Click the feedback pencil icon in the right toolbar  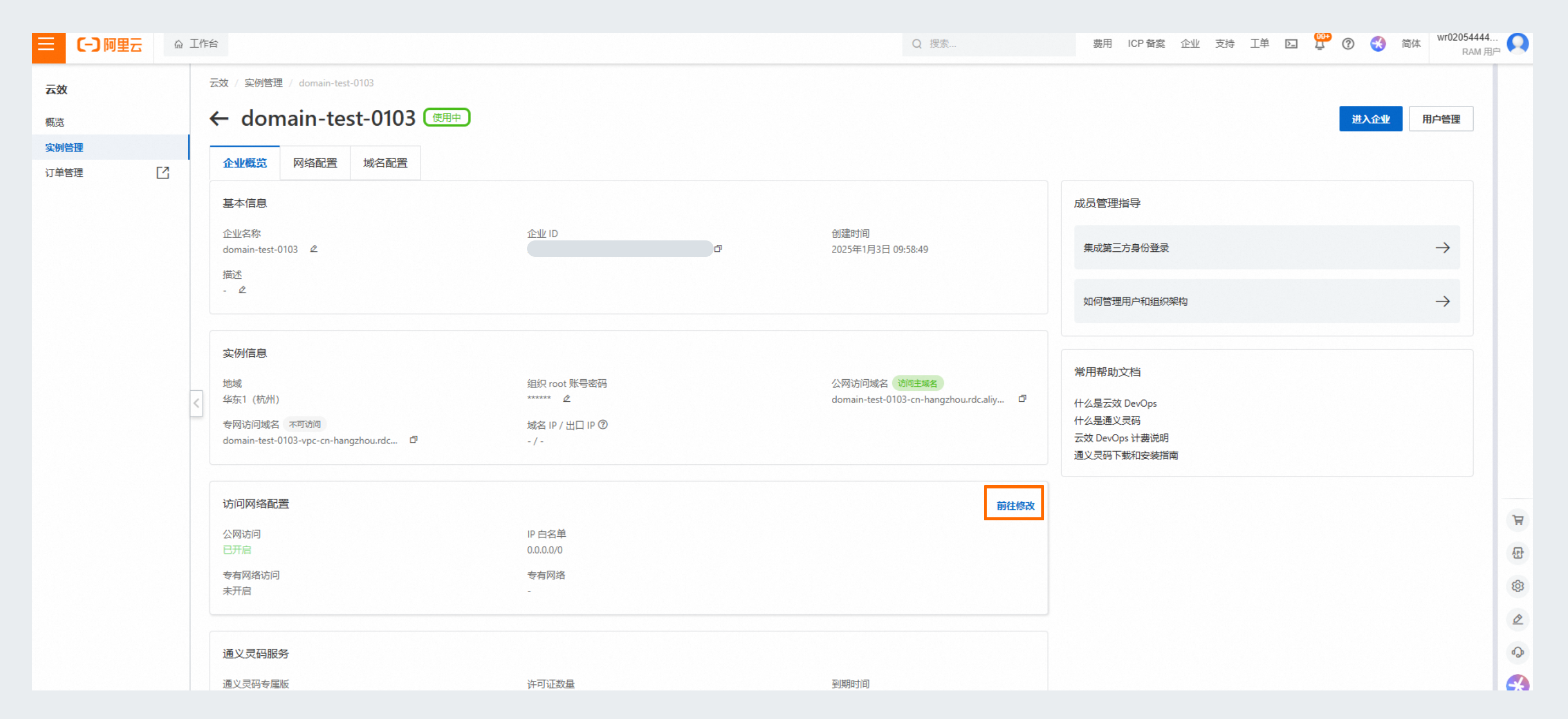[x=1517, y=619]
